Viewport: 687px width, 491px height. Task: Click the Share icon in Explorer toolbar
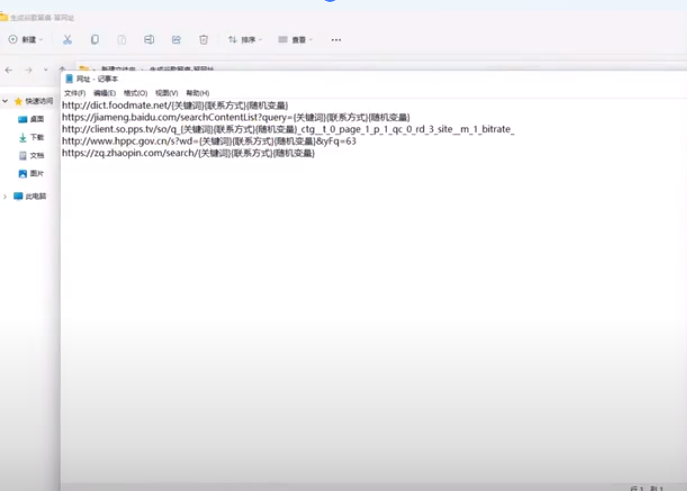click(176, 40)
